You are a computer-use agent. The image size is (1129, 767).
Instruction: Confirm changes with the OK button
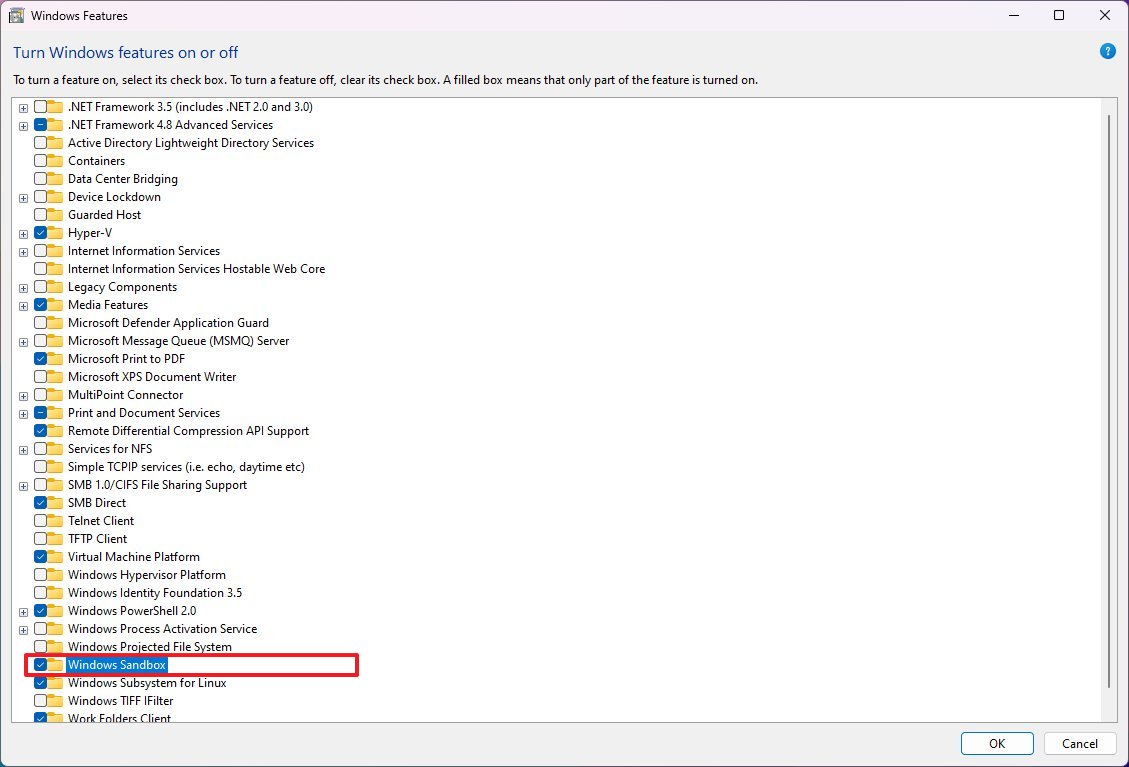(x=997, y=743)
